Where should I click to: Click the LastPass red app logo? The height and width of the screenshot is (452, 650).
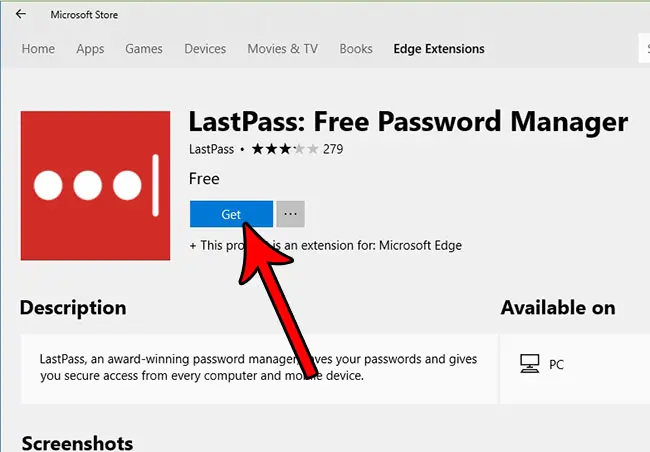click(95, 186)
